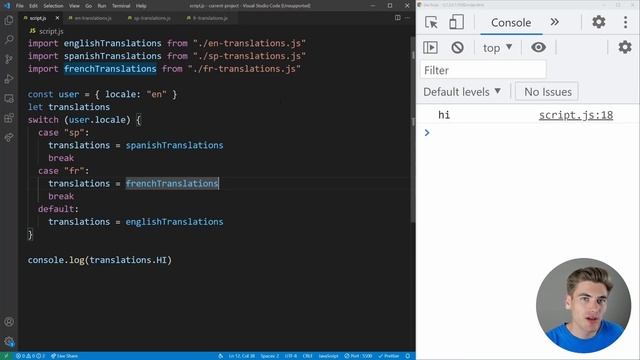640x360 pixels.
Task: Open the Default levels dropdown
Action: tap(462, 92)
